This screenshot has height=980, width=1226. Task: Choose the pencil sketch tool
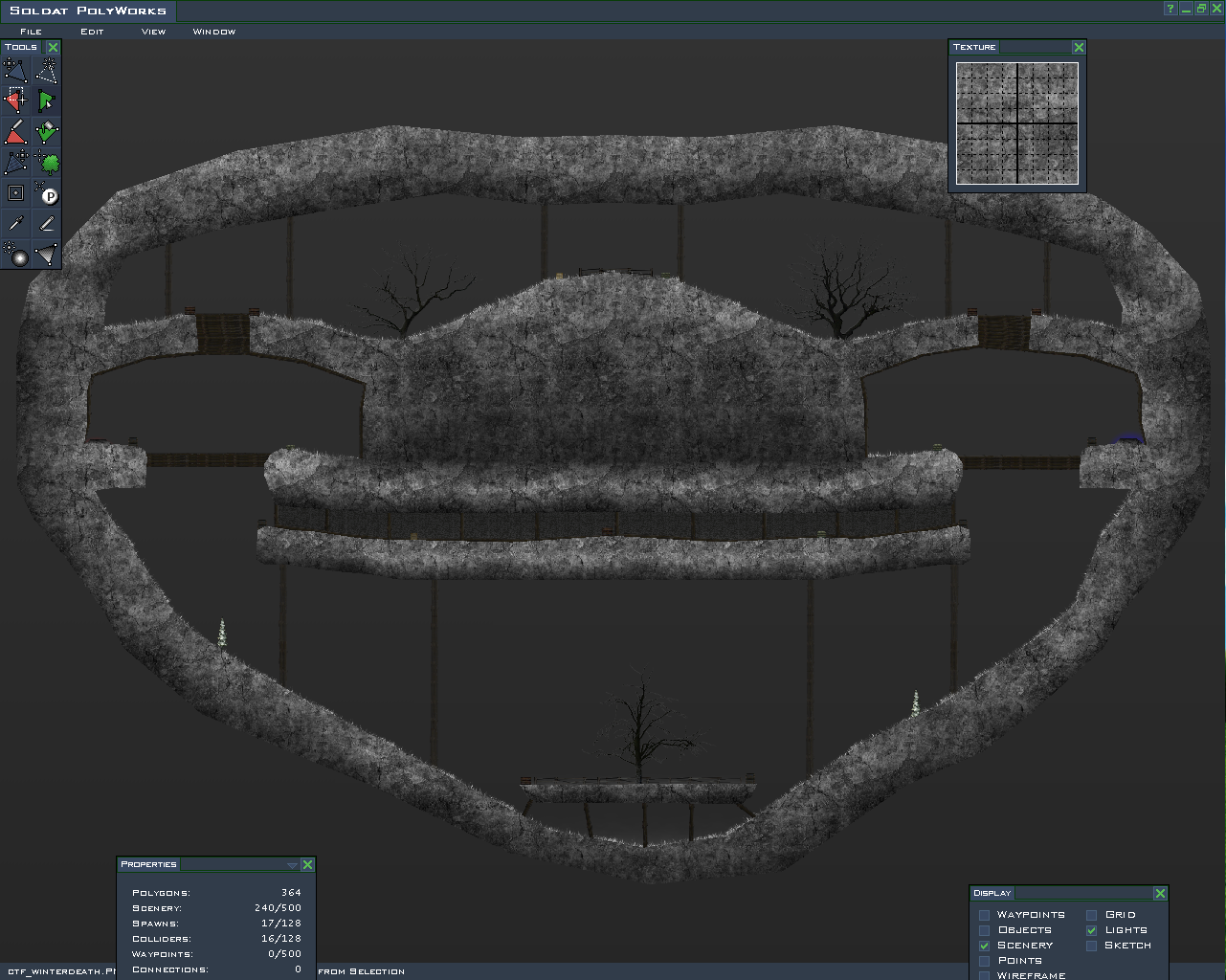coord(46,223)
